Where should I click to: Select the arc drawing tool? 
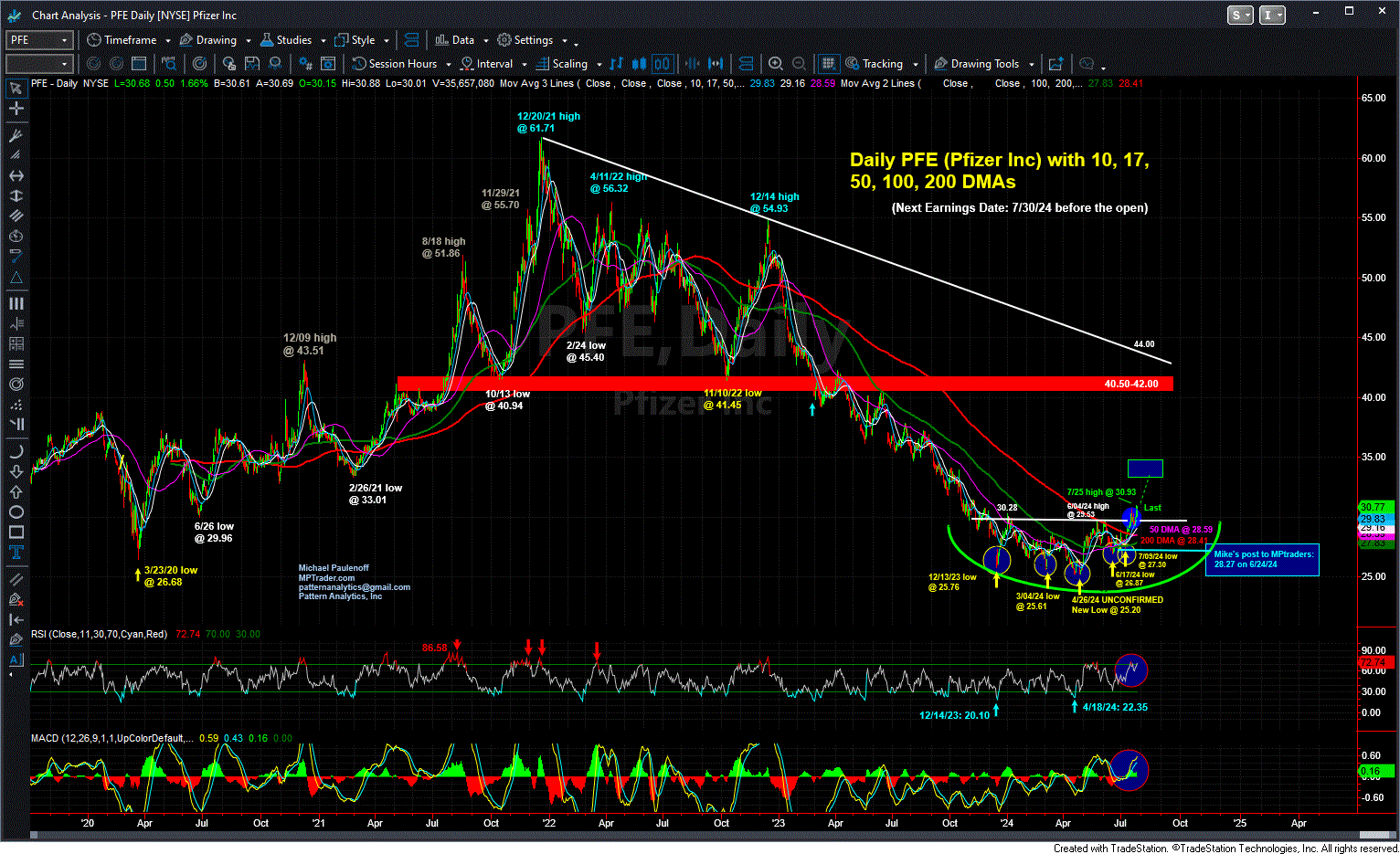click(x=16, y=451)
